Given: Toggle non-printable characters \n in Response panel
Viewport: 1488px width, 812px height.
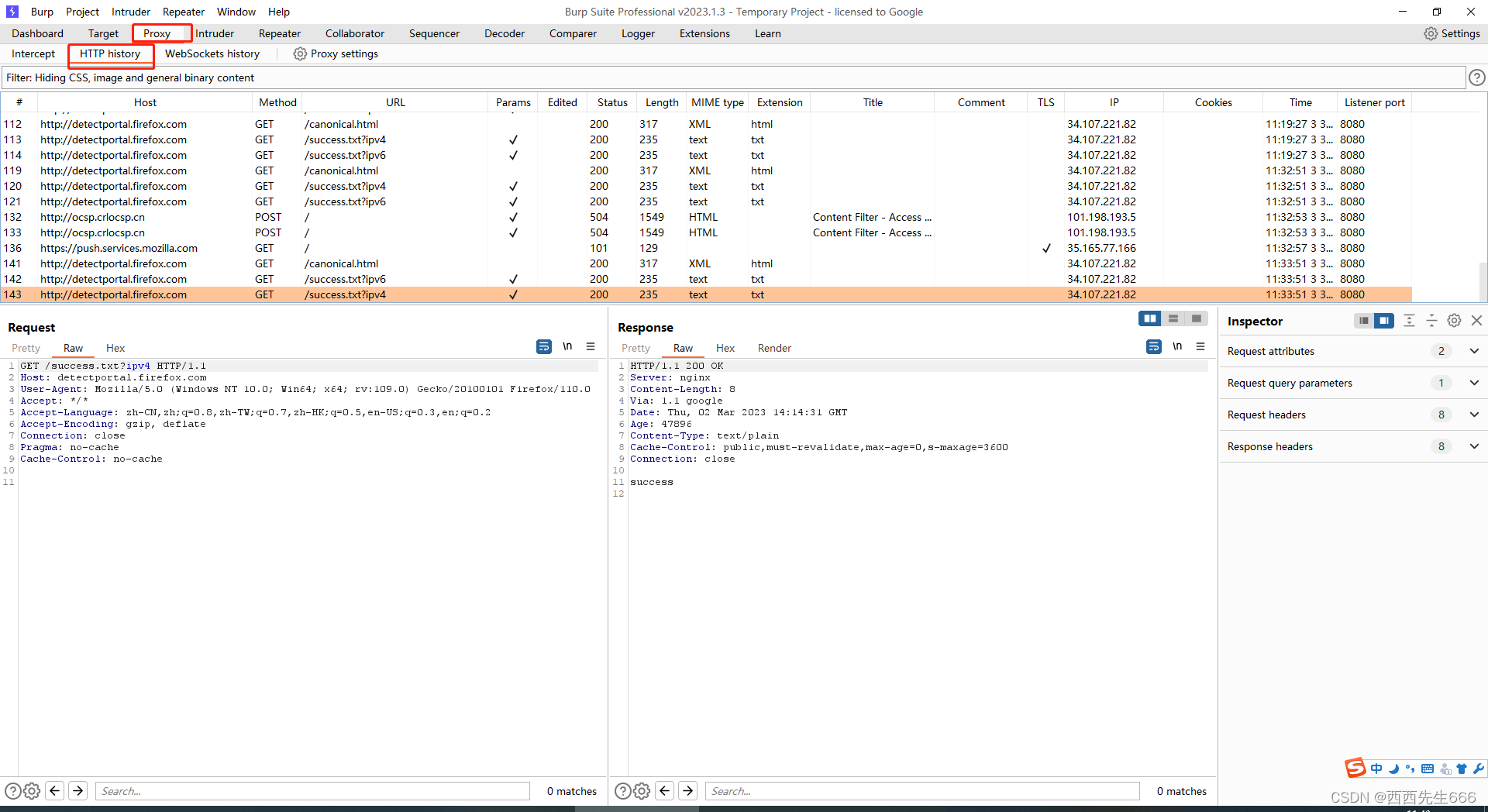Looking at the screenshot, I should click(1177, 346).
